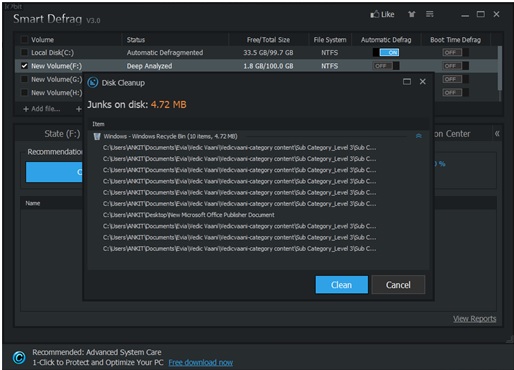Click the Boot Time Defrag column header
Viewport: 514px width, 370px height.
click(455, 40)
